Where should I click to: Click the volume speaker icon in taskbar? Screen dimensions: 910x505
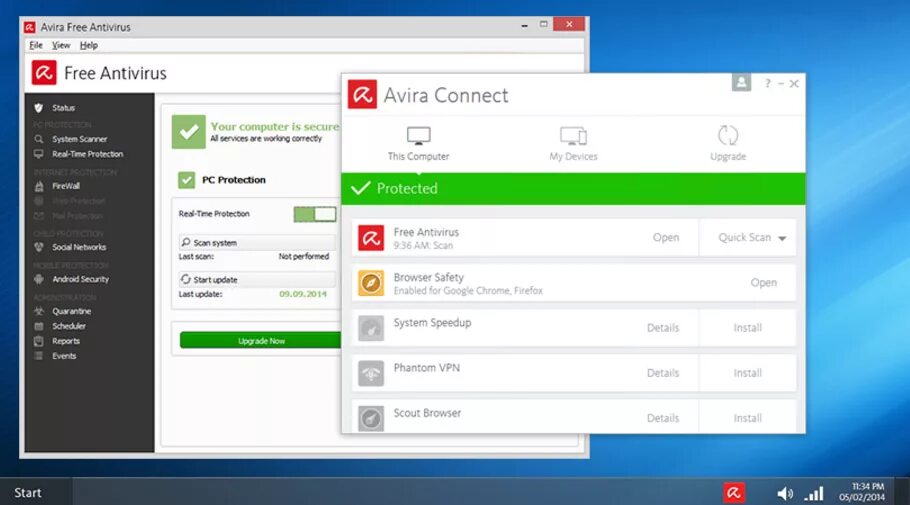pyautogui.click(x=785, y=494)
